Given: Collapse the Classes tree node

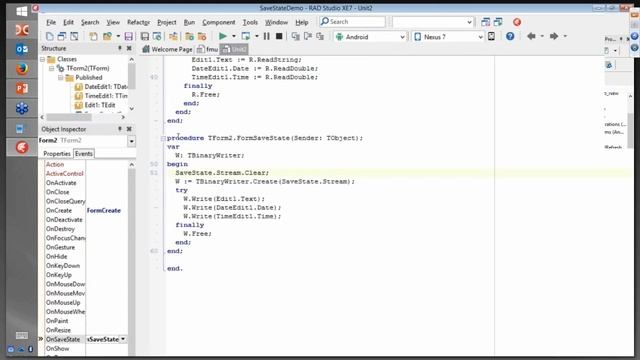Looking at the screenshot, I should pos(42,59).
